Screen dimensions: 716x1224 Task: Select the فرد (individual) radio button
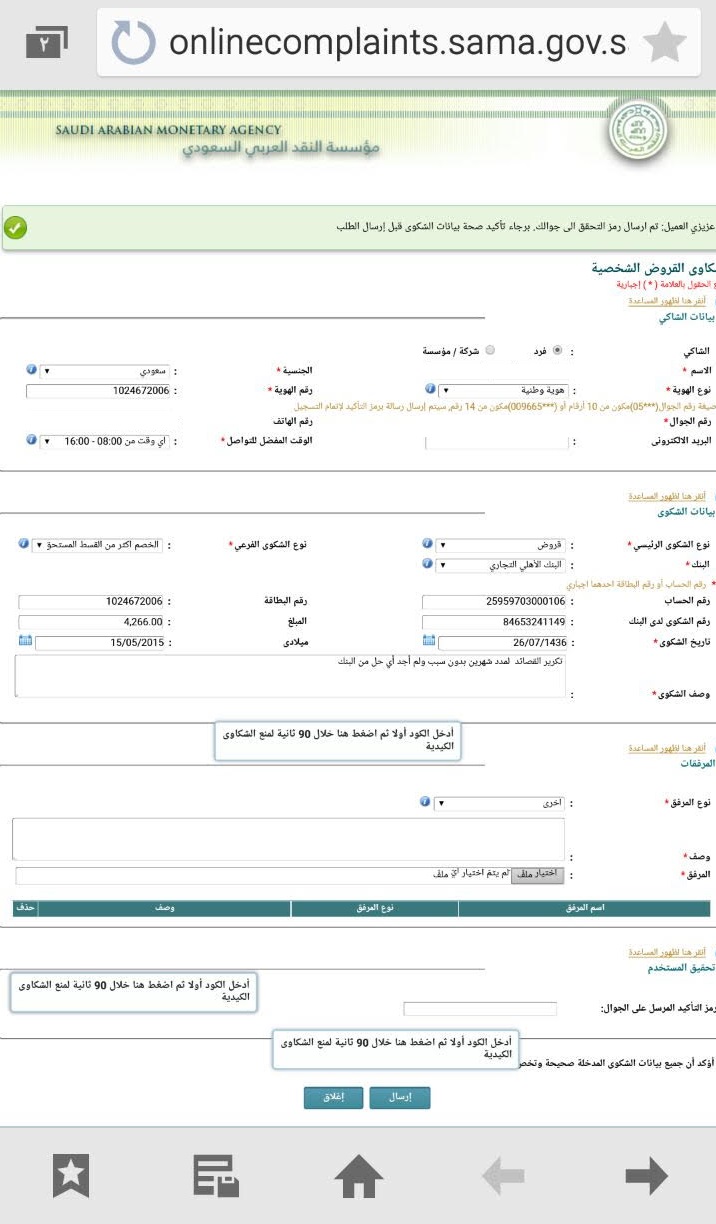pos(557,351)
